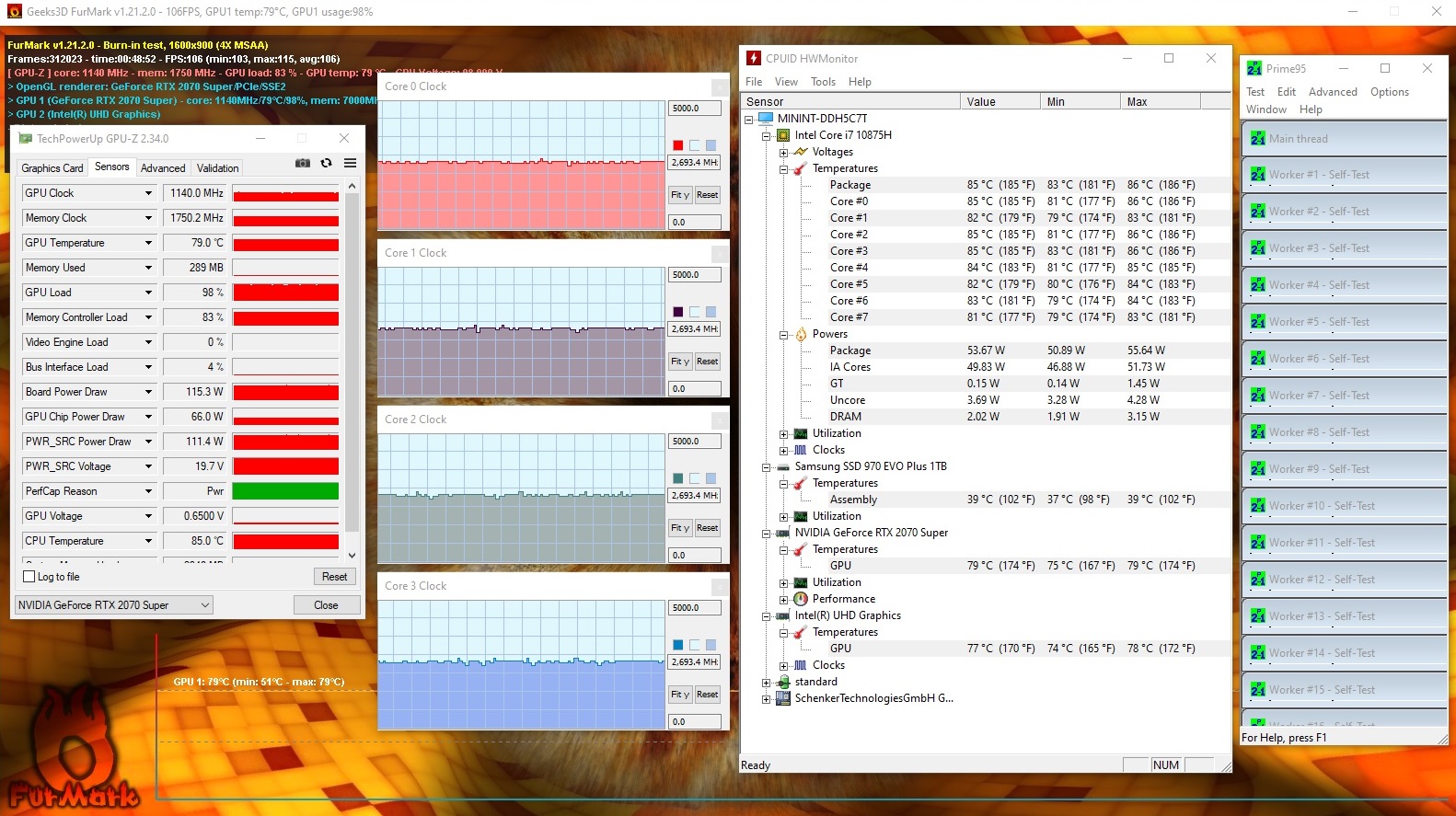Click the Voltages lightning icon in HWMonitor

(801, 152)
